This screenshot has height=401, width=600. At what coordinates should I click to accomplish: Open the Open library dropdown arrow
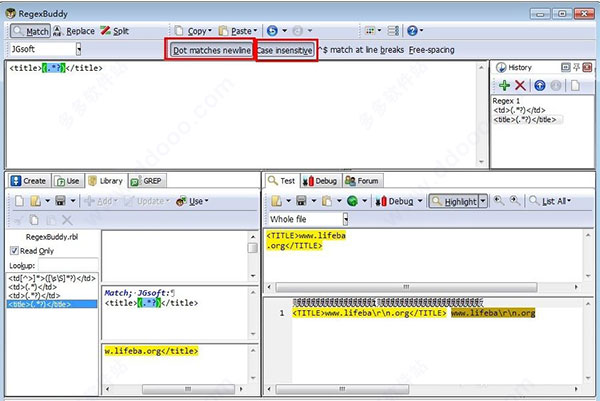[x=47, y=201]
